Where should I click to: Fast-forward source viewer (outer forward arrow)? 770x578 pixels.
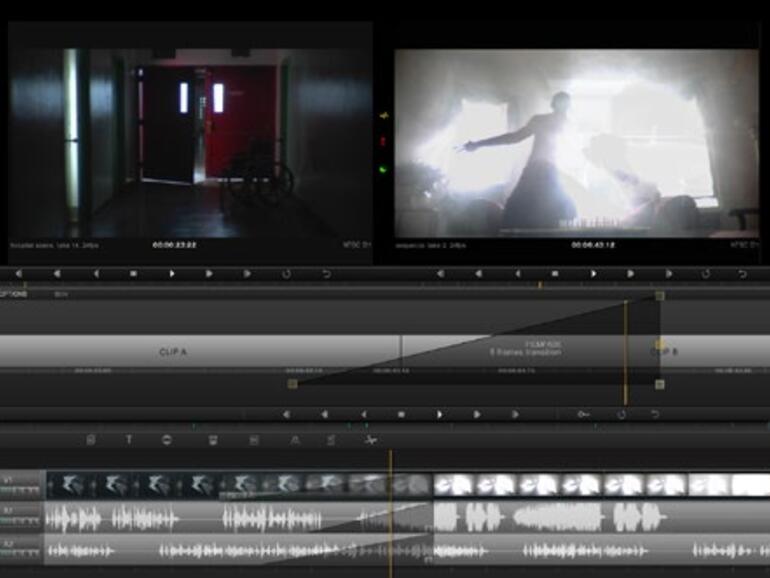[247, 274]
